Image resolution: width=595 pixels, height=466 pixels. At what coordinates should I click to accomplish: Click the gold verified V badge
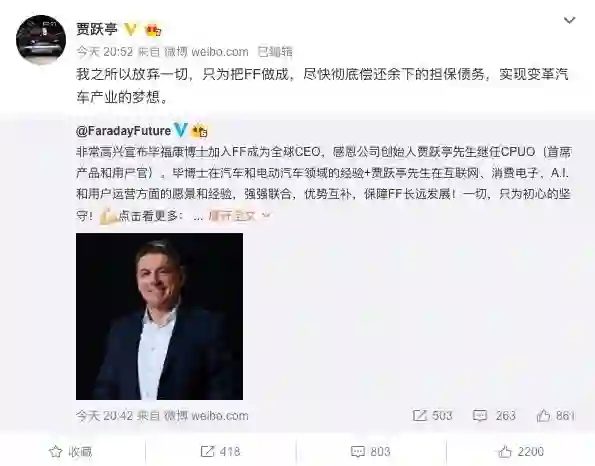coord(131,30)
